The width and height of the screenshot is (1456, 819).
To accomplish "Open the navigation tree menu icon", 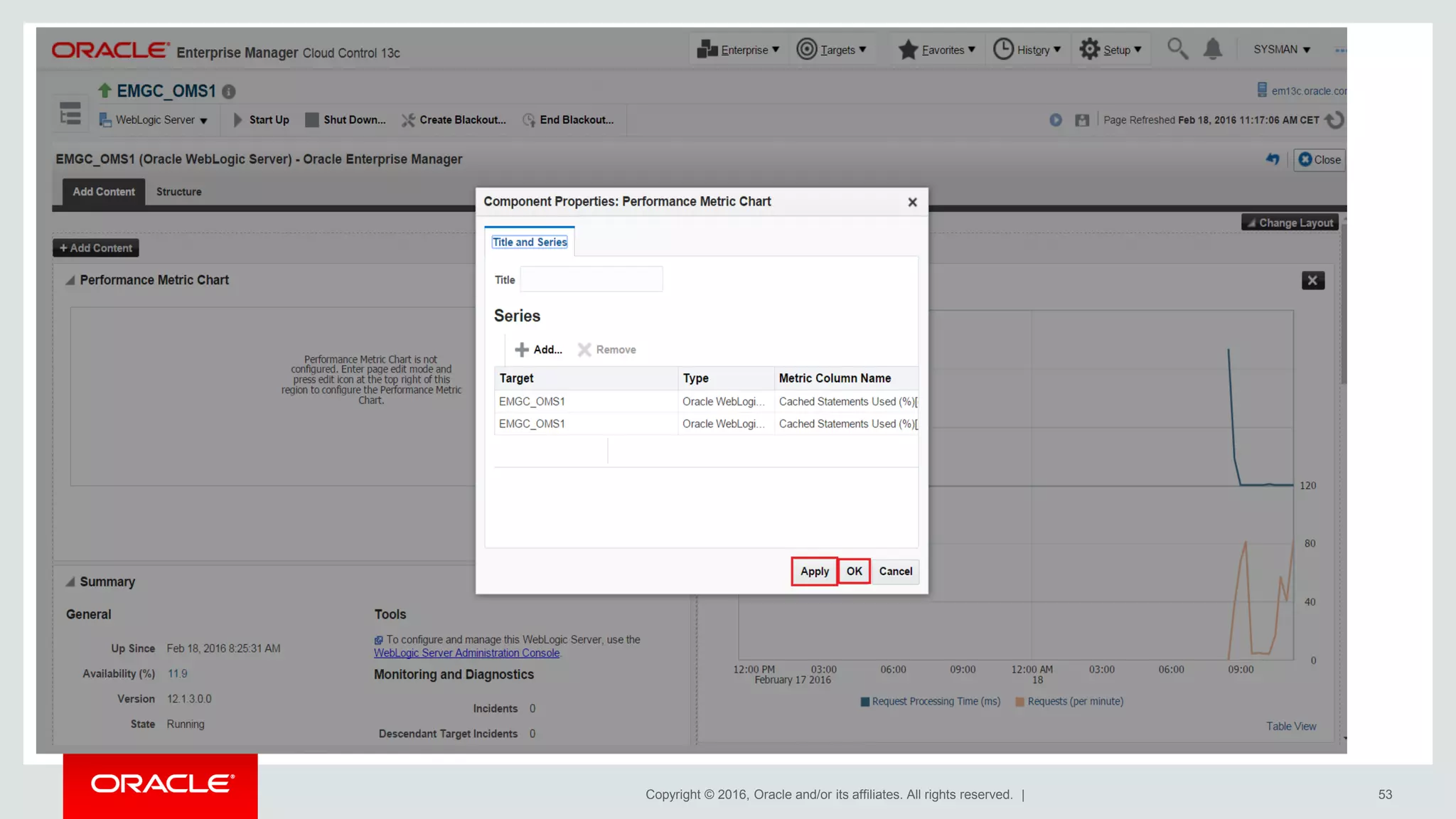I will (70, 114).
